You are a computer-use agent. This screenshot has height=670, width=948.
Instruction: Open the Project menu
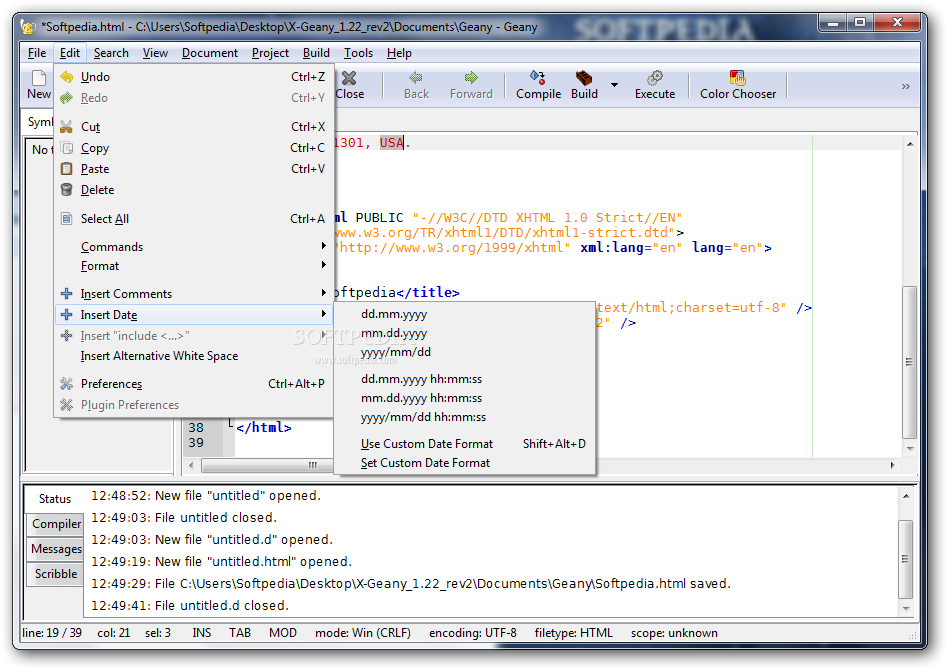click(270, 53)
